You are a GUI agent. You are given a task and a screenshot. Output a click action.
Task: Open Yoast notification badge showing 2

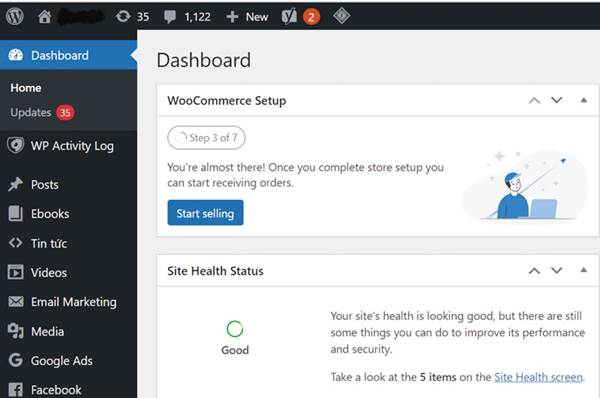tap(311, 17)
